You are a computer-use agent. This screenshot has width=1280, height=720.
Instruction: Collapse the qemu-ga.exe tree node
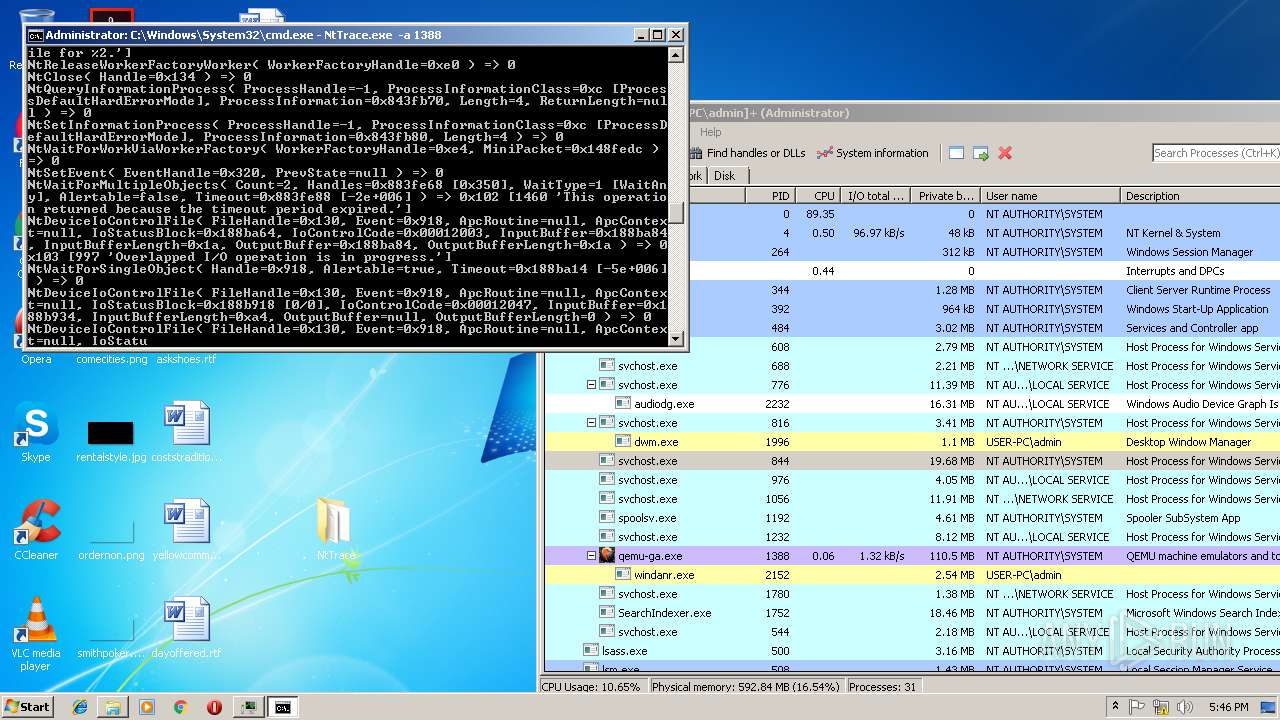[x=591, y=556]
